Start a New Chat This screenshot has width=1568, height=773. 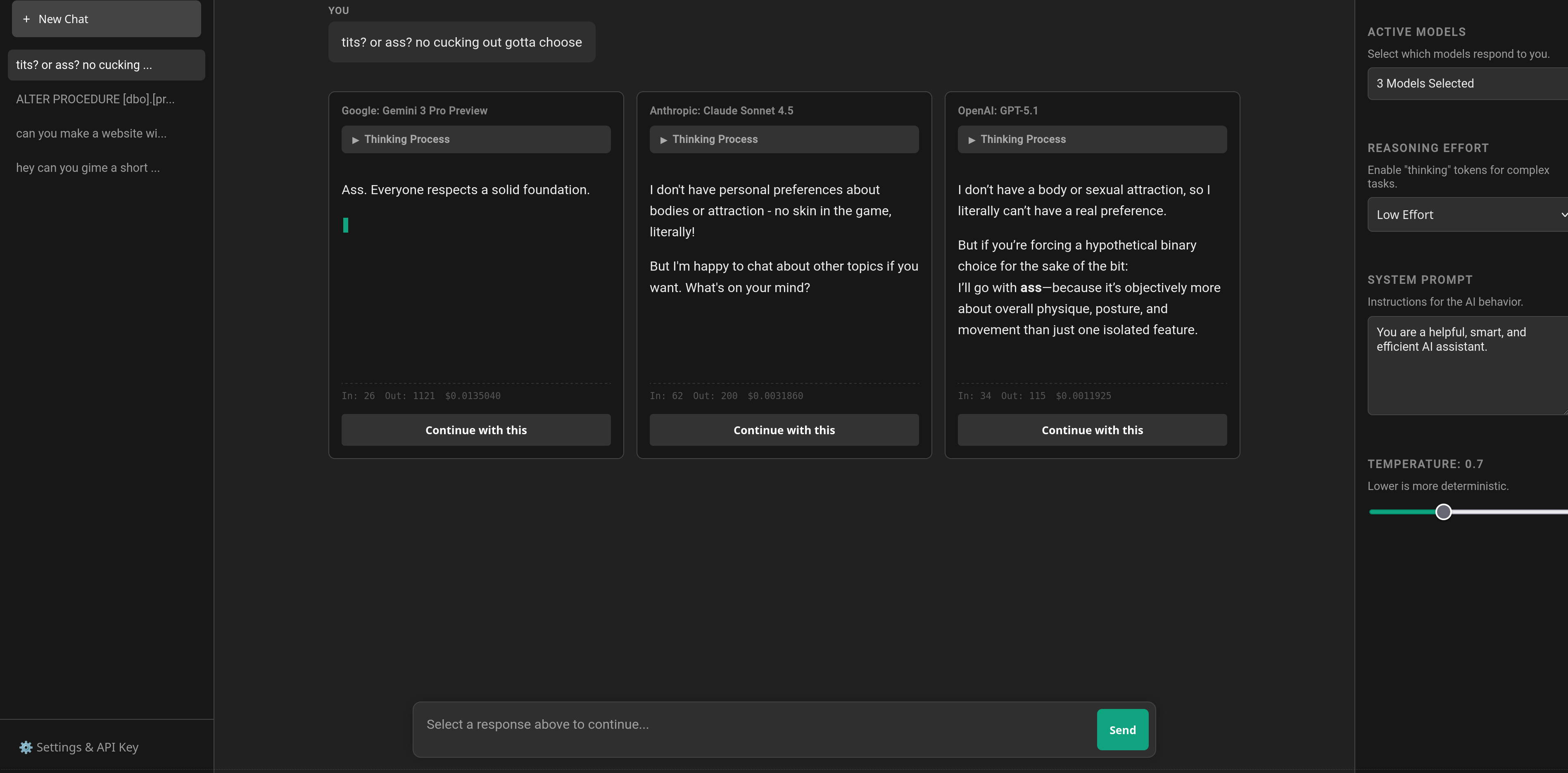click(106, 19)
